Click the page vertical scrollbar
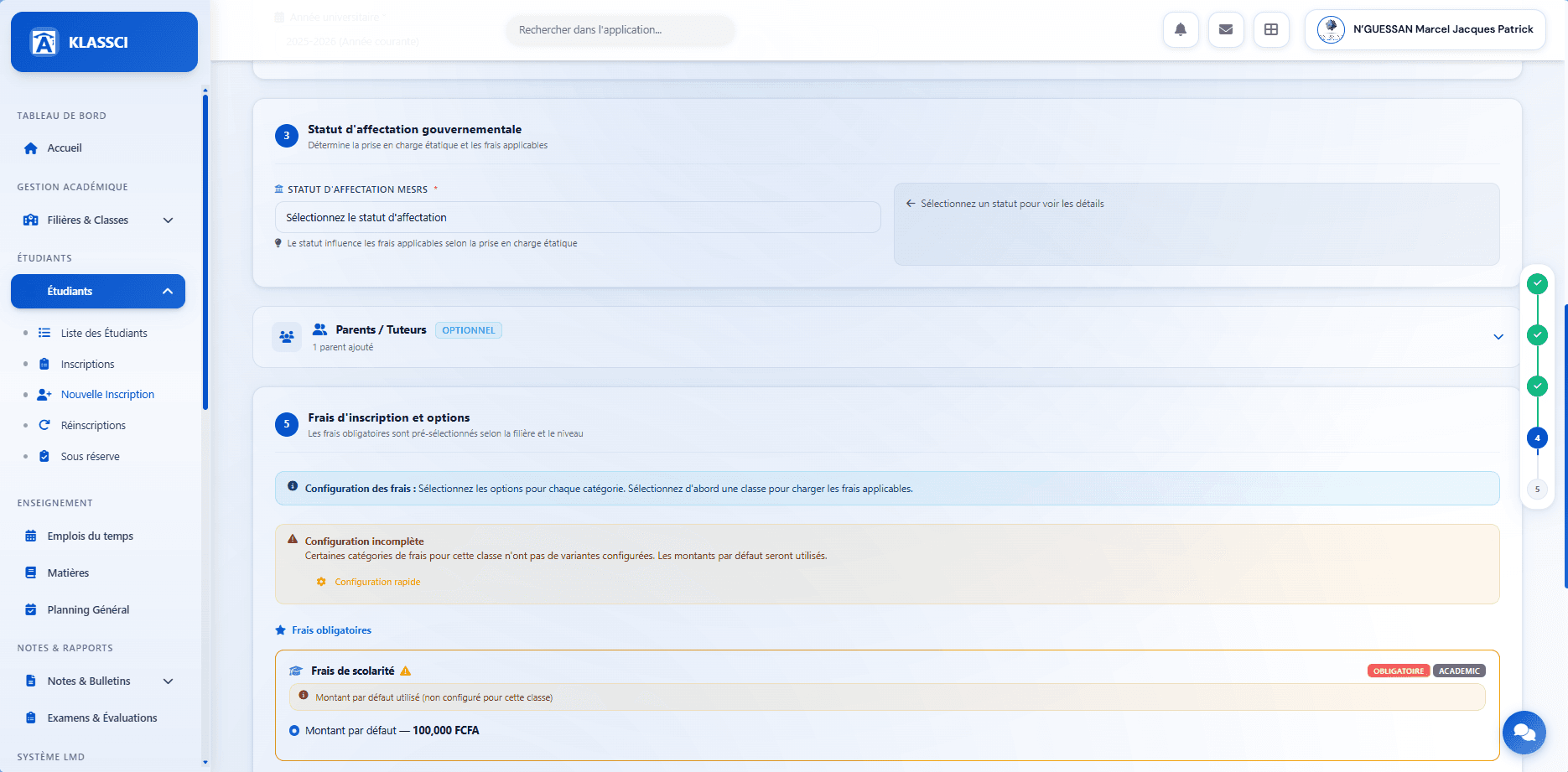Image resolution: width=1568 pixels, height=772 pixels. coord(1565,444)
